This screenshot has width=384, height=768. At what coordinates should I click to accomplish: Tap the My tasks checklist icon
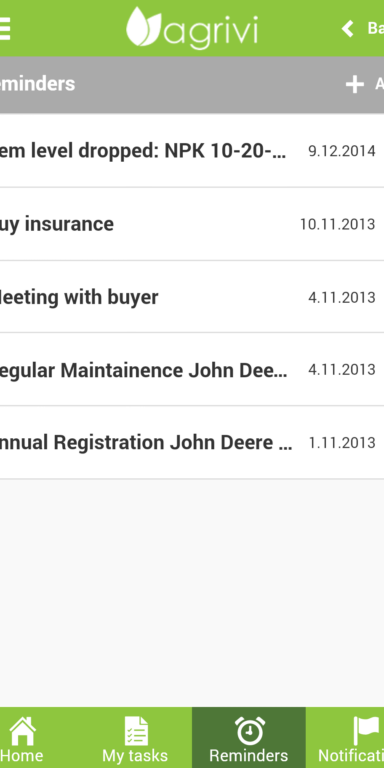[x=136, y=731]
